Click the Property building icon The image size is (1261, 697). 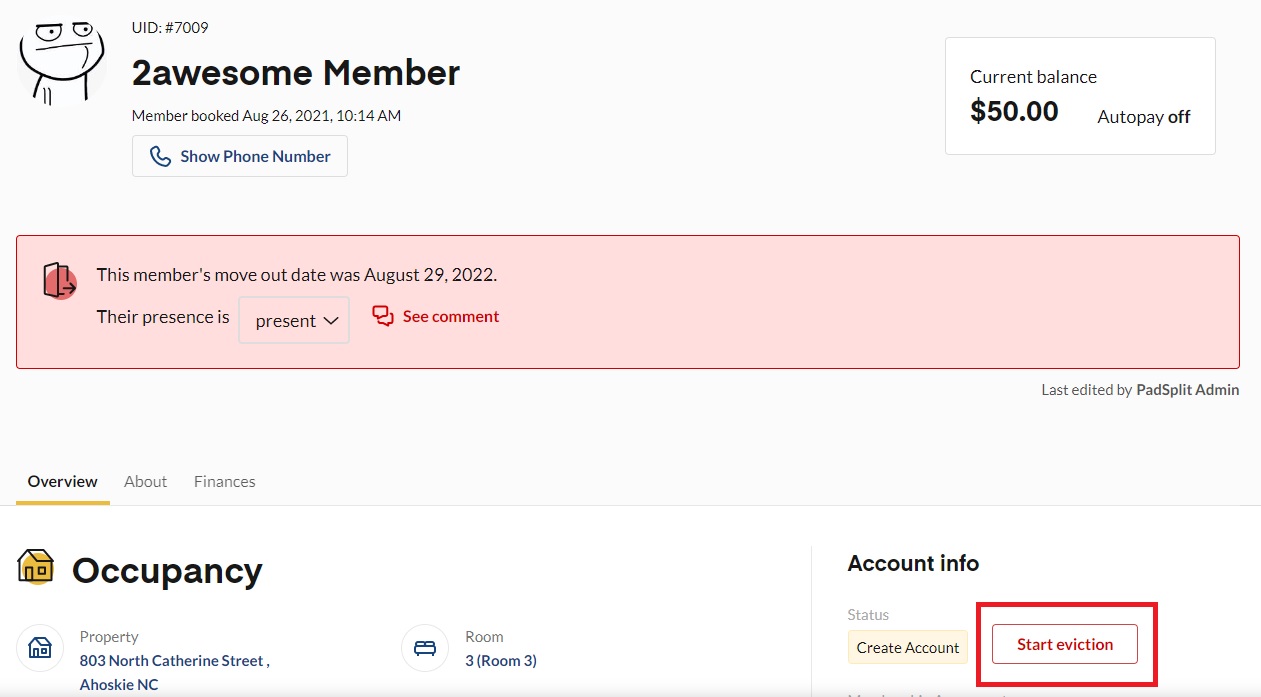40,648
